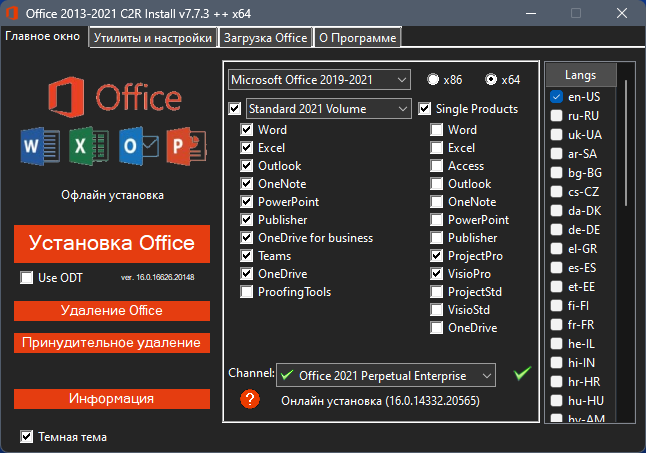This screenshot has width=646, height=453.
Task: Open the О Программе tab
Action: click(x=357, y=38)
